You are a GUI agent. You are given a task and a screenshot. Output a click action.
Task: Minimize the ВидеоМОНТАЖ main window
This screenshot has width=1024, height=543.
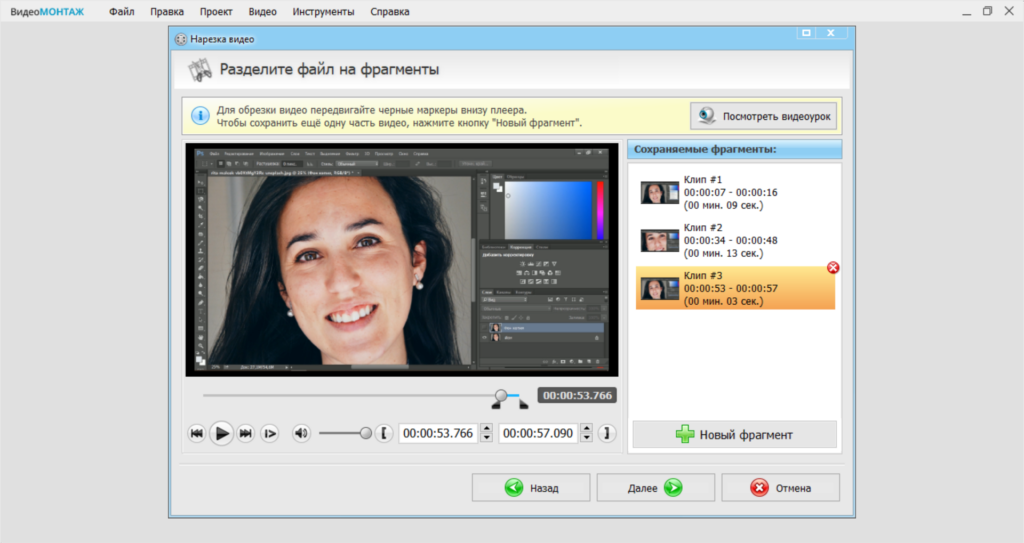(967, 12)
